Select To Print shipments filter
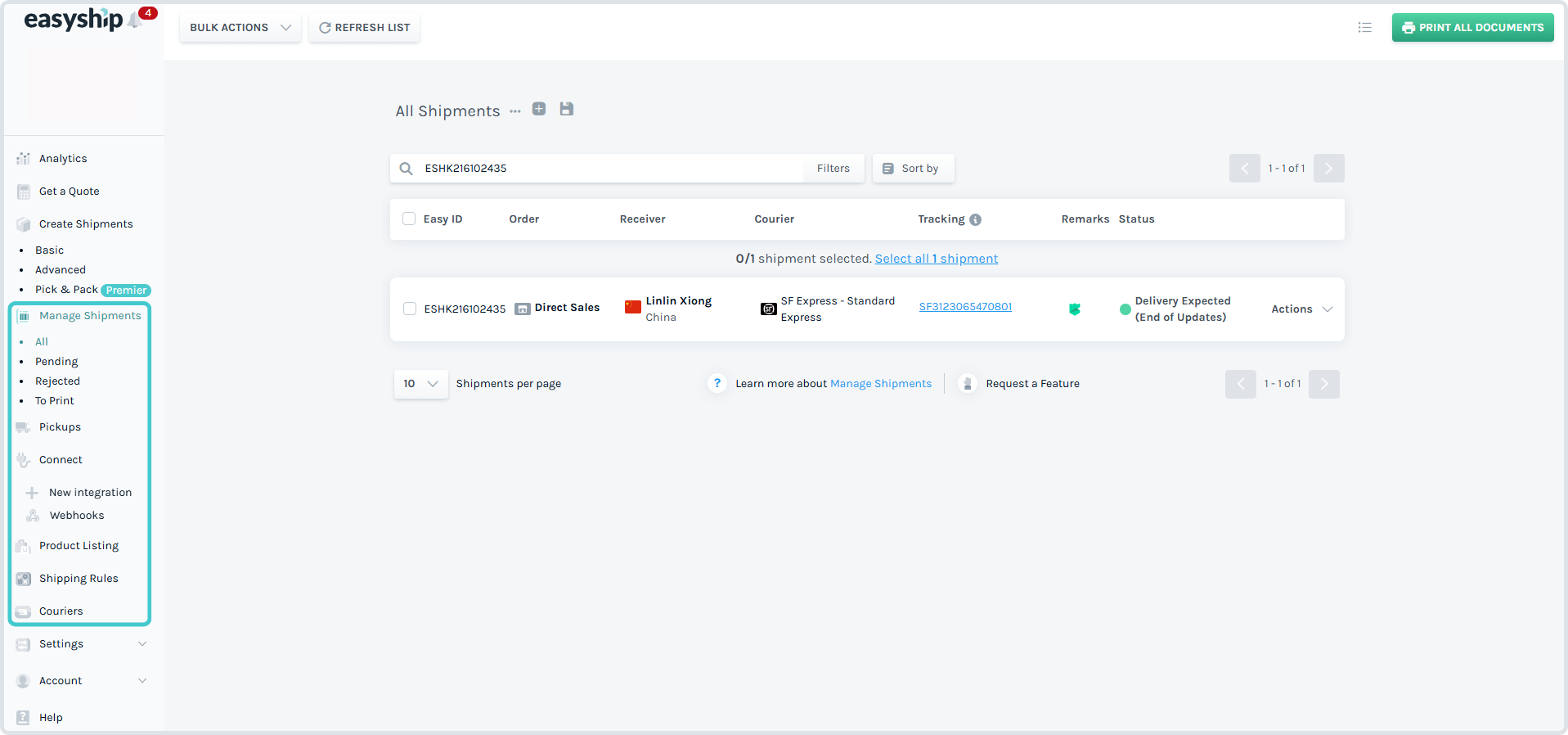Screen dimensions: 1568x735 (54, 401)
